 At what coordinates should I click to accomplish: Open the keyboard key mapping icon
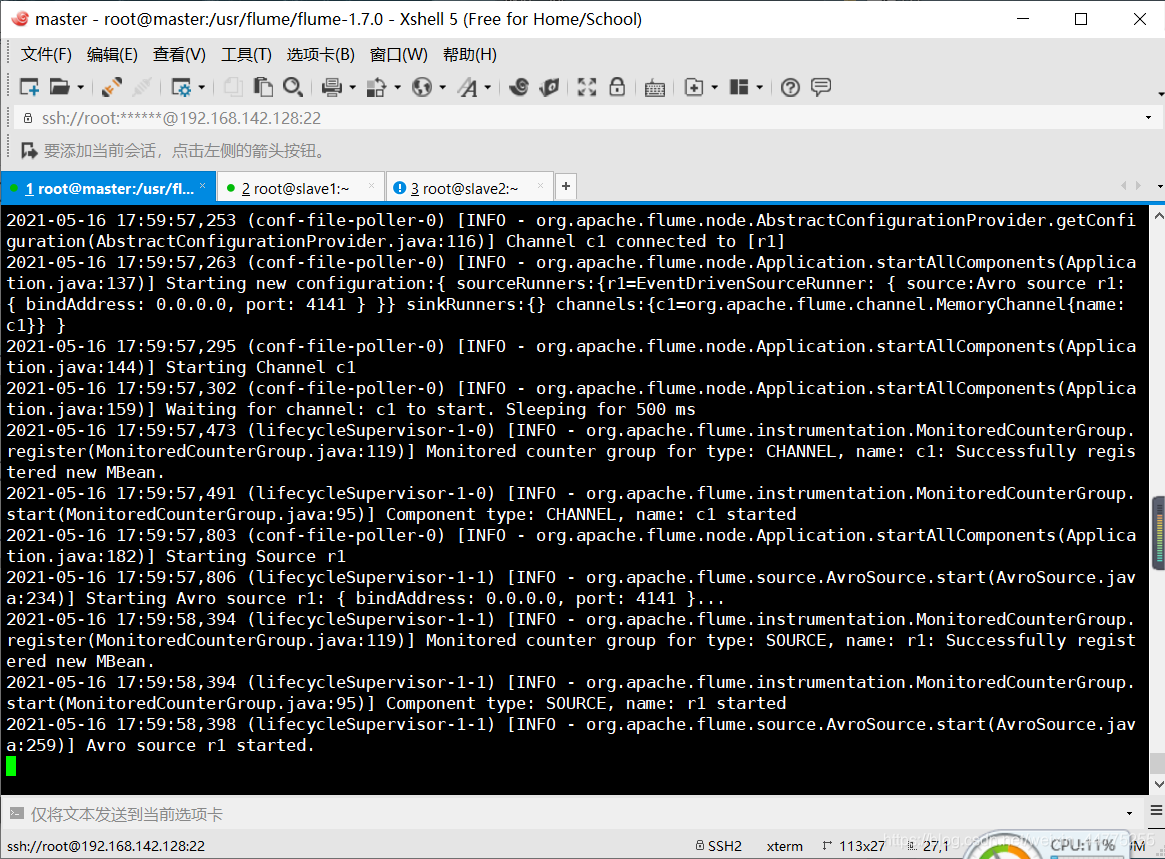655,88
